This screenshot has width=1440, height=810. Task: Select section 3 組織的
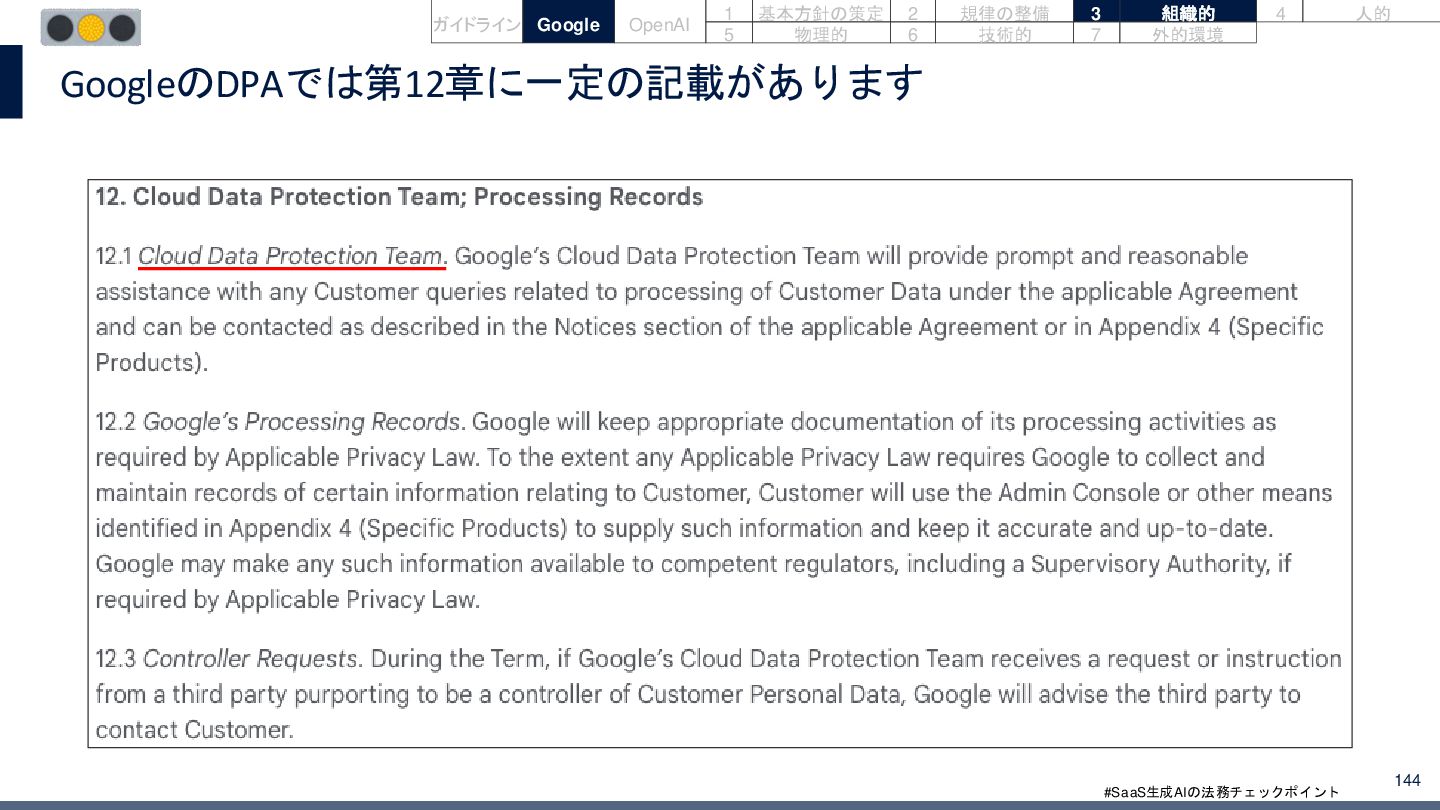tap(1187, 13)
